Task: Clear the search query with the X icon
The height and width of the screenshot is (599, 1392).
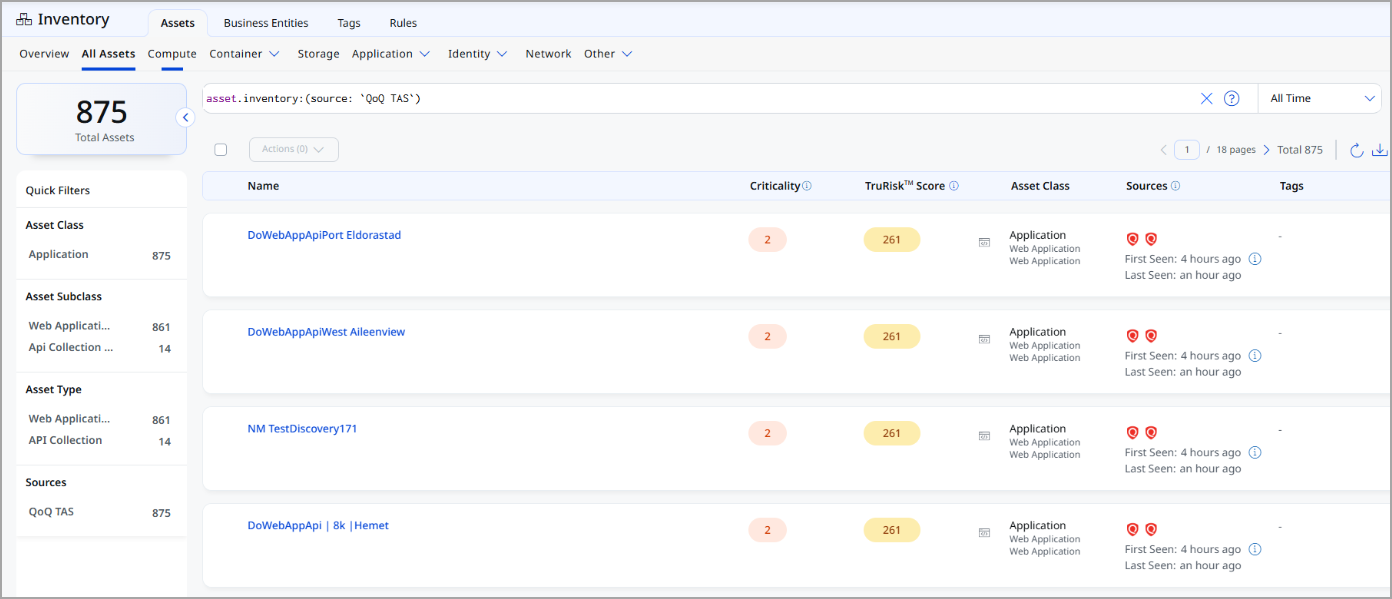Action: click(1206, 98)
